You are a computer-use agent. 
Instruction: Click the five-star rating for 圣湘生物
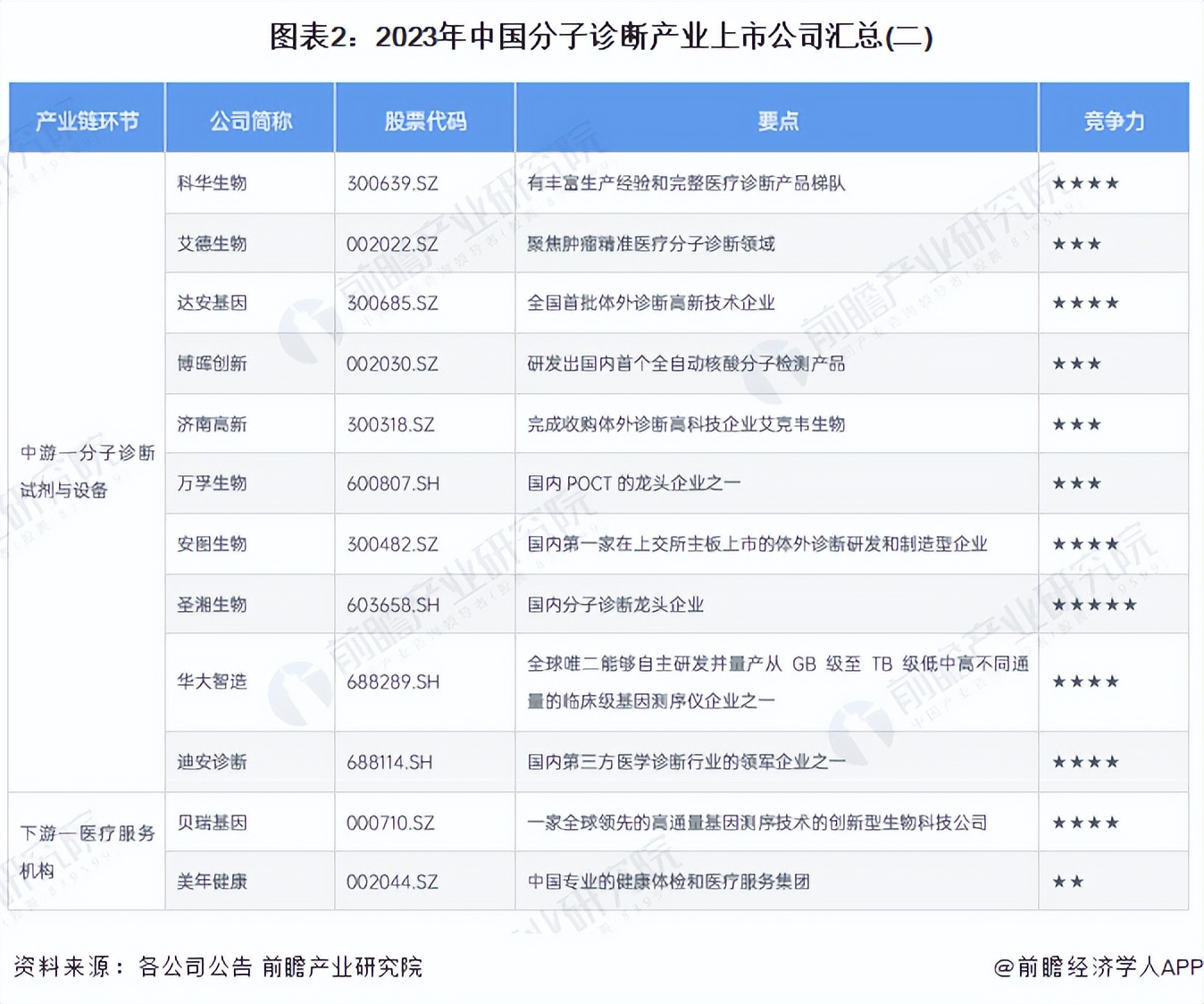(1094, 605)
